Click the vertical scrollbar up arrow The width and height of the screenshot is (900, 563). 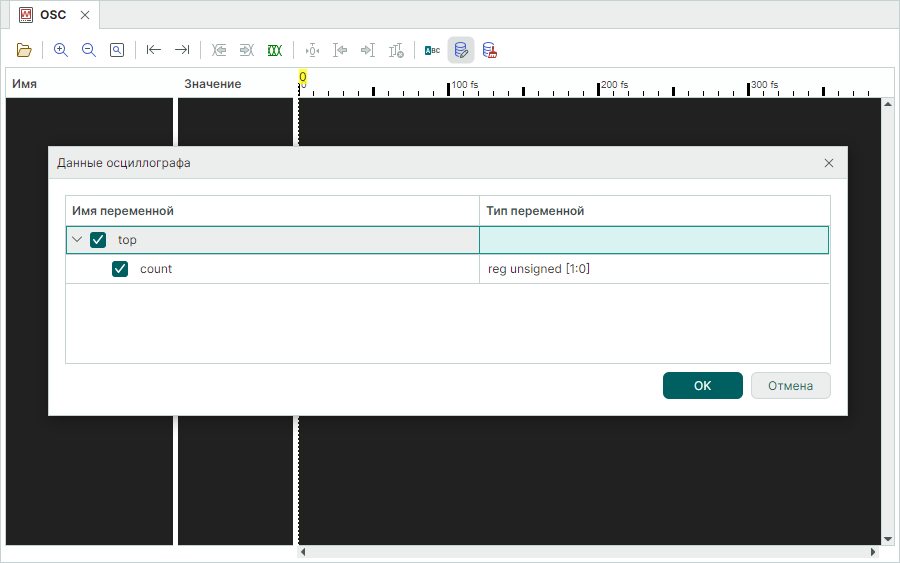(x=888, y=104)
